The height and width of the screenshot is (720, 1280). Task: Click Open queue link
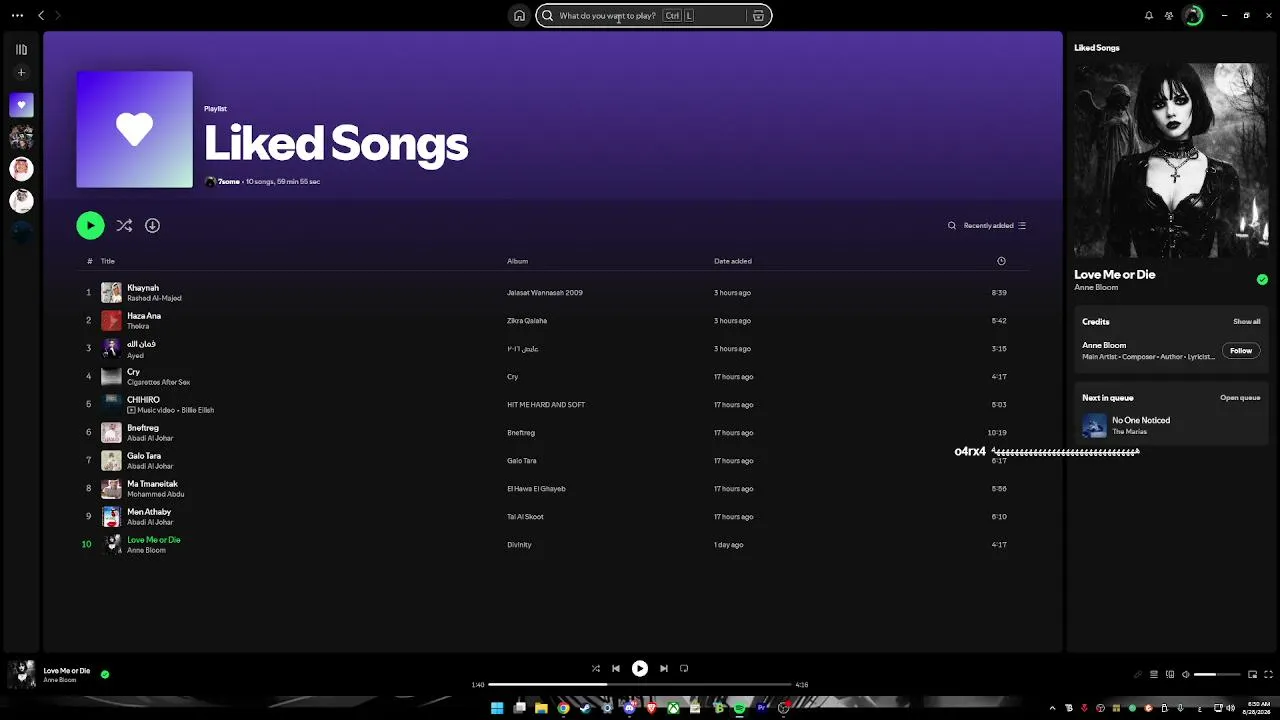1240,398
